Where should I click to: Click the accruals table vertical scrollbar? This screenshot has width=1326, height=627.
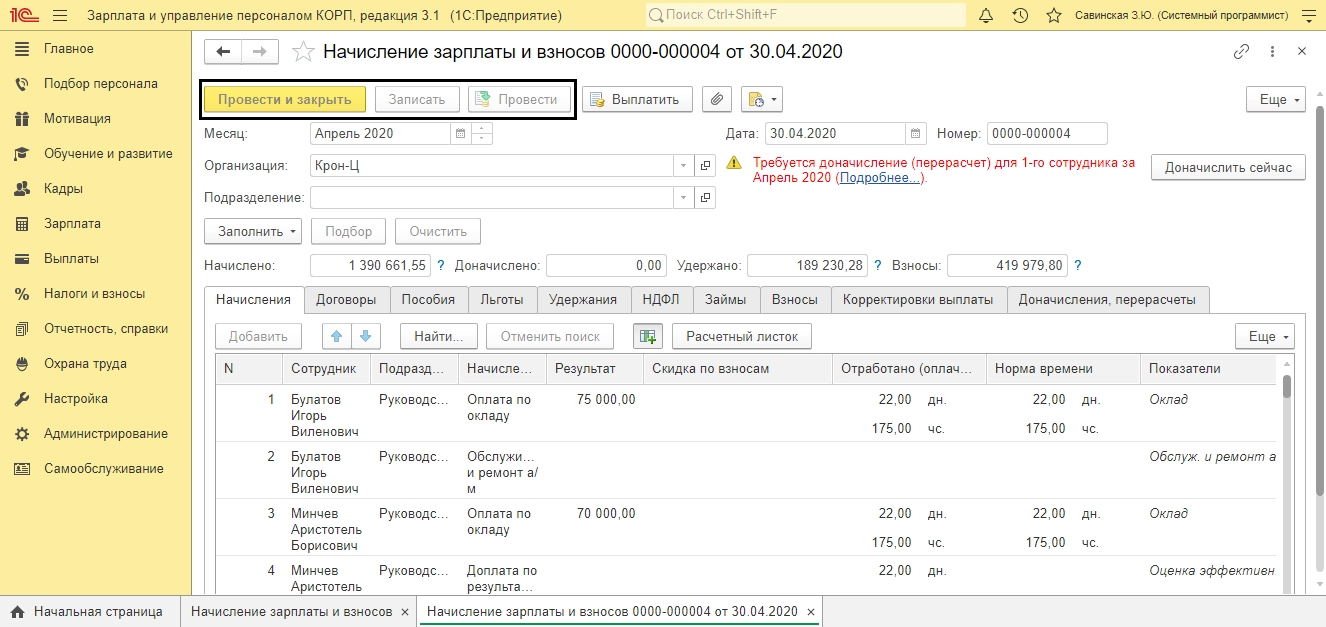click(x=1287, y=388)
